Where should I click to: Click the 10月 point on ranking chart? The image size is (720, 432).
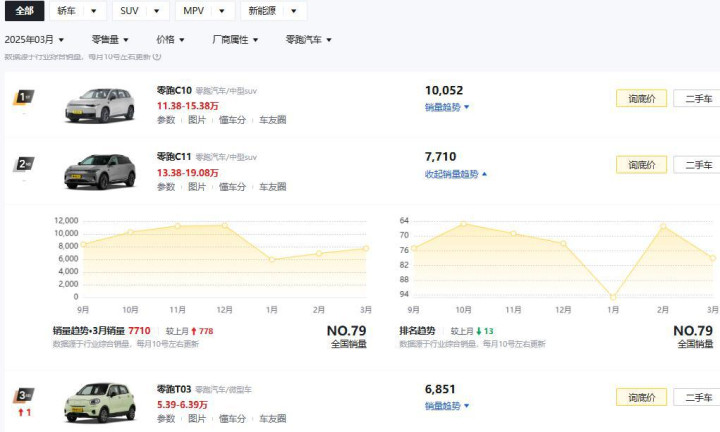tap(463, 224)
